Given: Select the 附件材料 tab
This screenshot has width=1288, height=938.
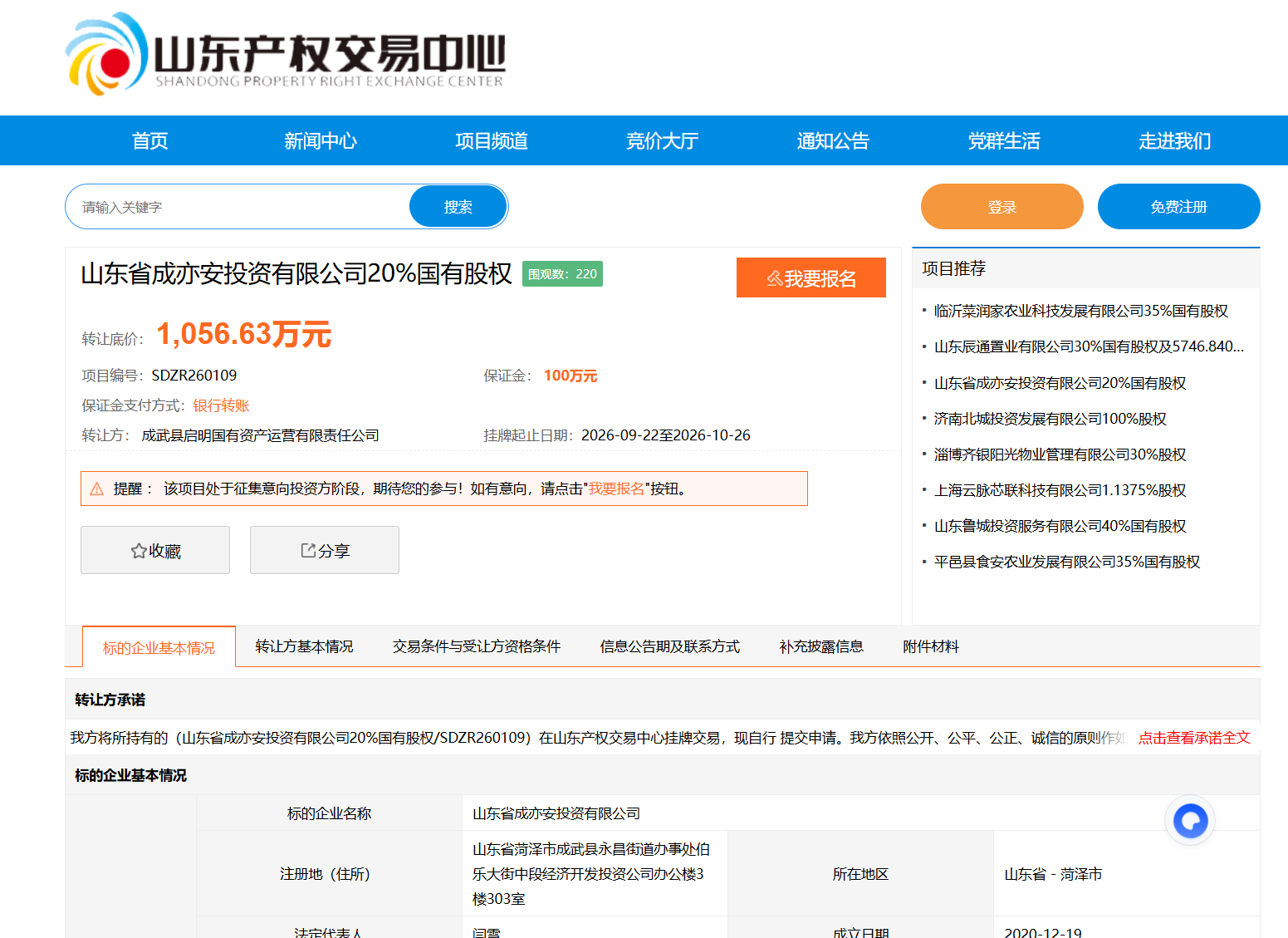Looking at the screenshot, I should (x=931, y=646).
